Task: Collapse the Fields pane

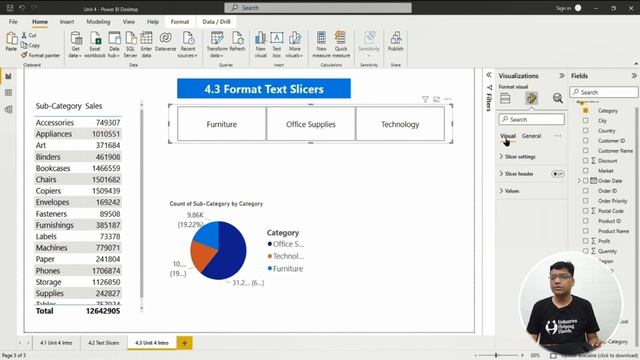Action: click(x=634, y=76)
